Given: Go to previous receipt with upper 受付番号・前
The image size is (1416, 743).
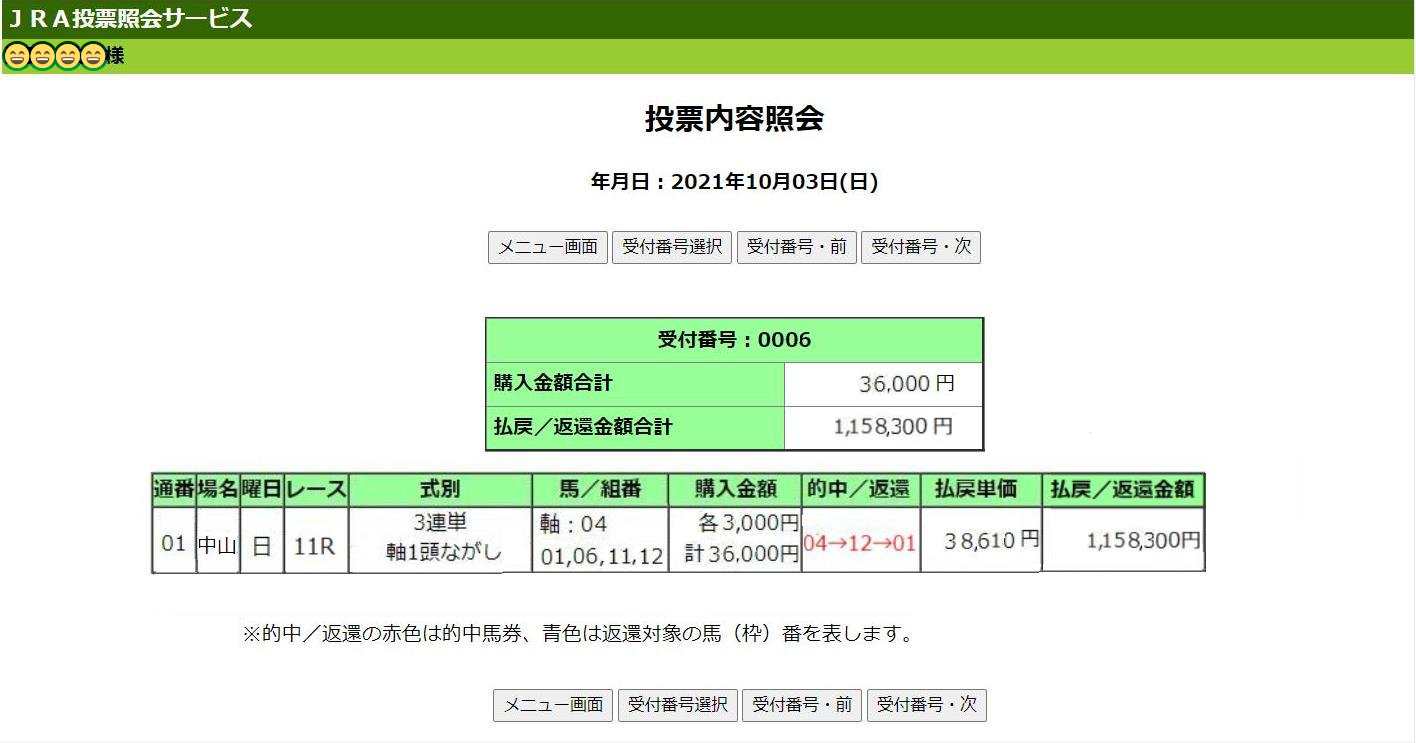Looking at the screenshot, I should click(796, 247).
